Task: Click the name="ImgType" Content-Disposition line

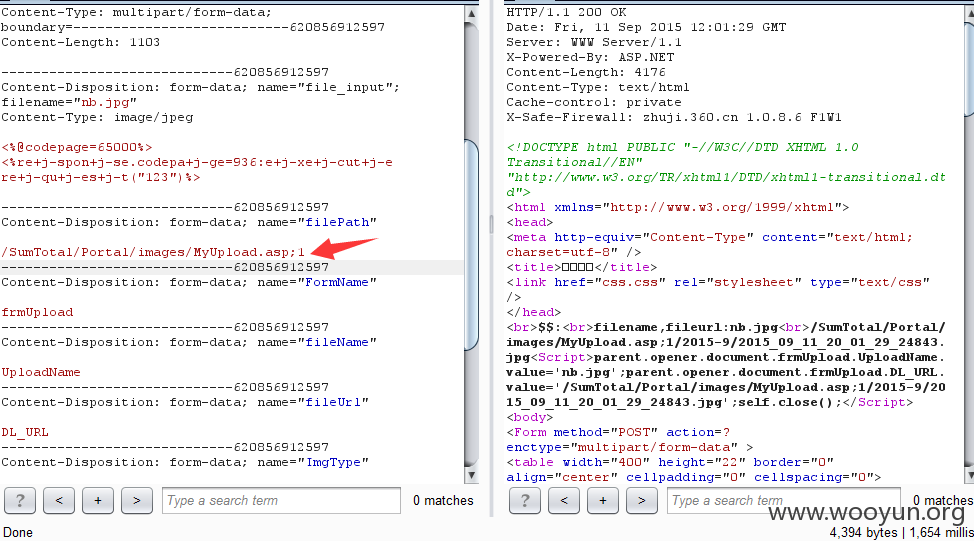Action: 185,462
